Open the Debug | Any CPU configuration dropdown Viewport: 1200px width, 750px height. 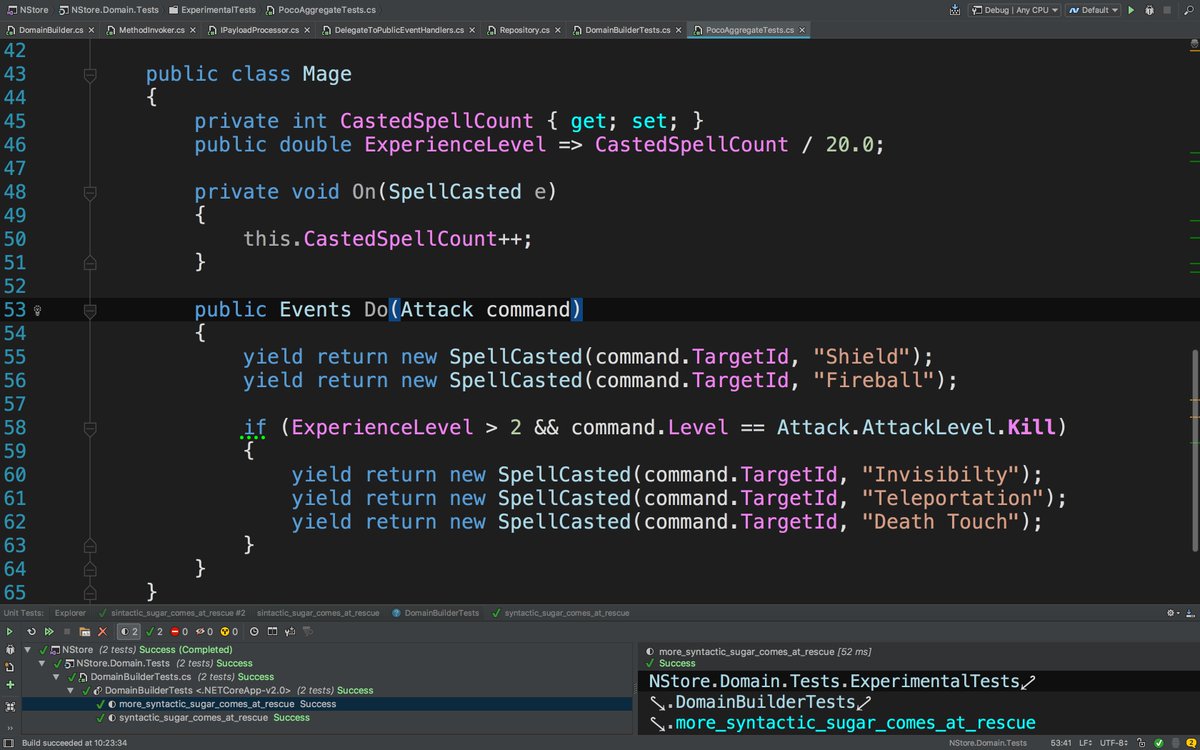(x=1014, y=10)
